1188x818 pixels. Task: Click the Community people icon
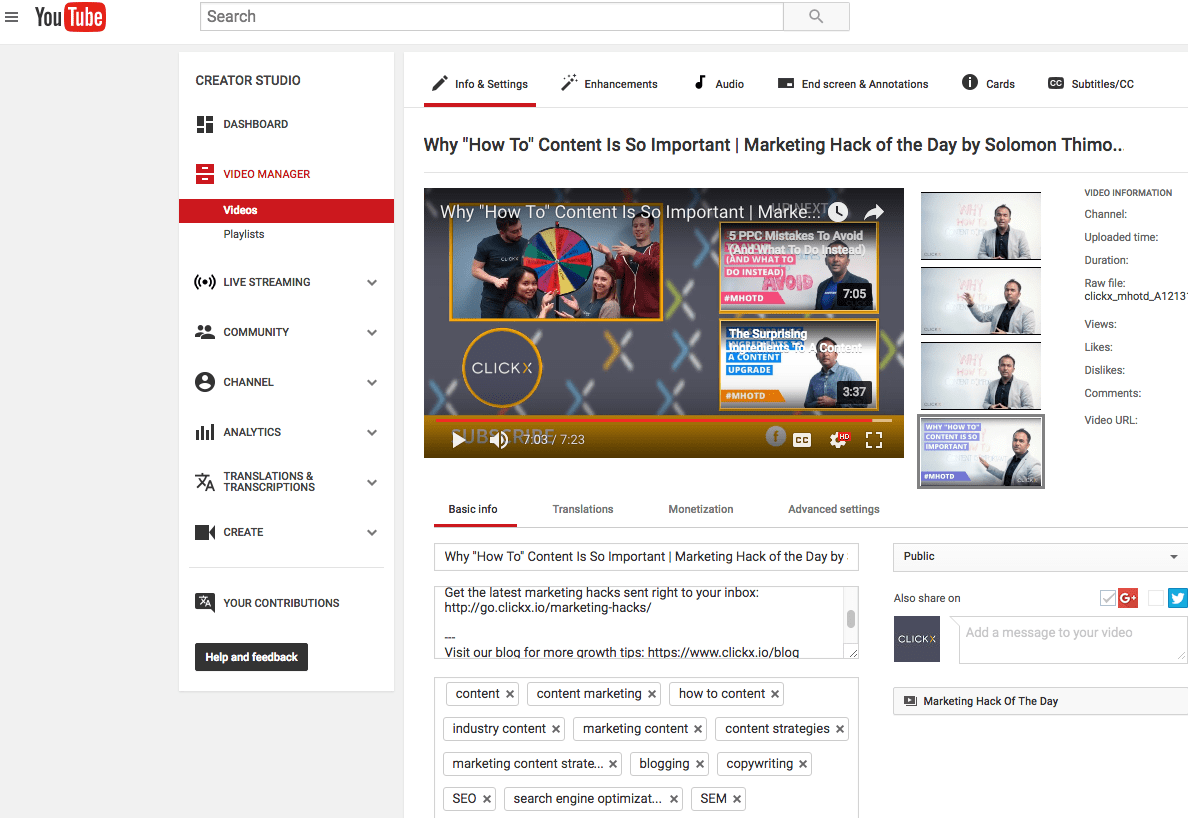point(205,332)
